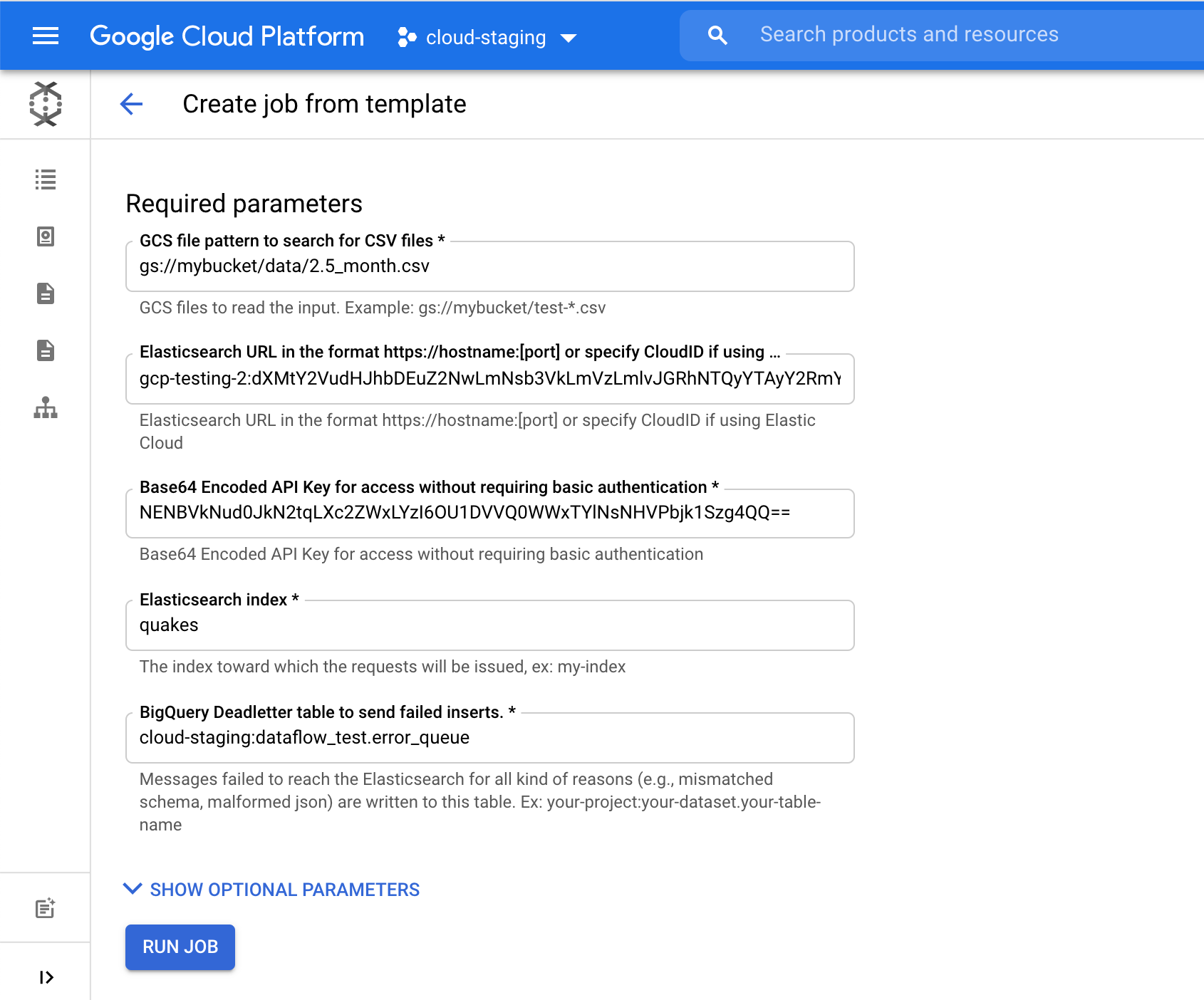Expand the collapsed sidebar toggle
Screen dimensions: 1204x1000
click(x=46, y=977)
